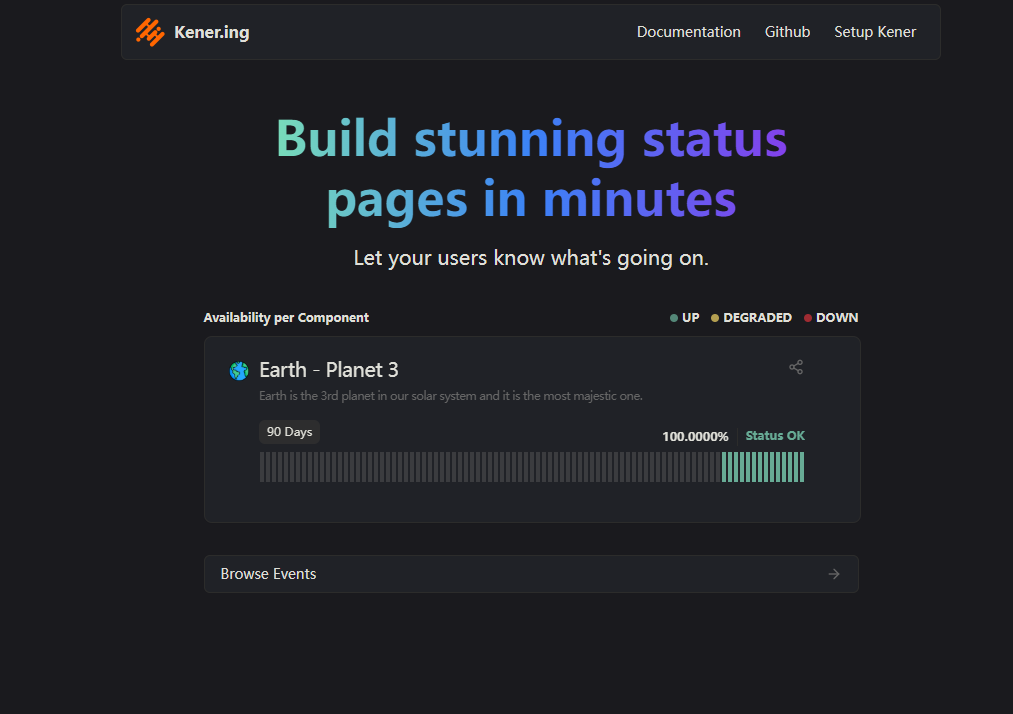Image resolution: width=1013 pixels, height=714 pixels.
Task: Open the 90 Days range selector
Action: pos(289,432)
